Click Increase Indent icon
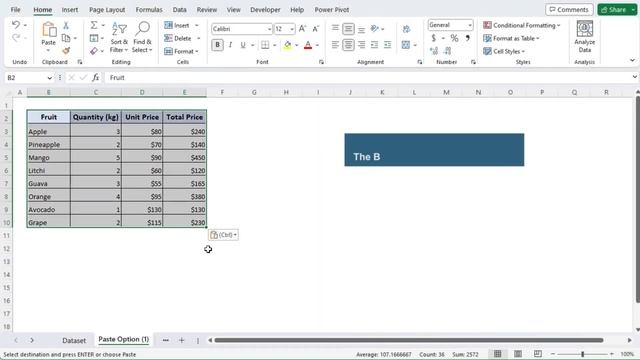 pos(387,44)
